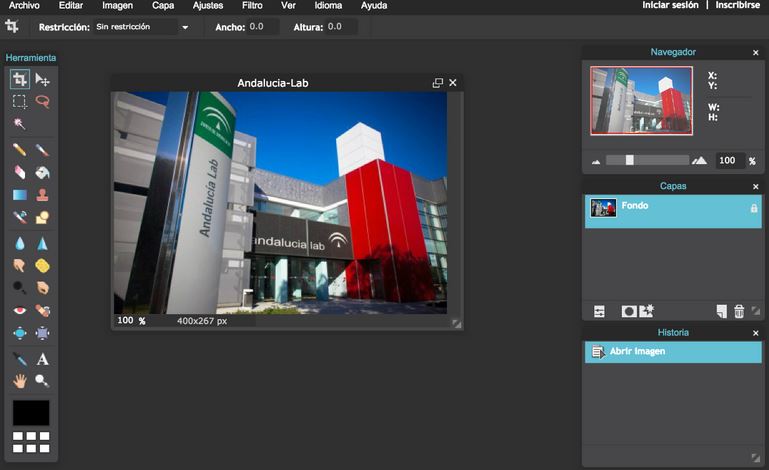Click the small mountain zoom-out icon
The image size is (769, 470).
596,161
